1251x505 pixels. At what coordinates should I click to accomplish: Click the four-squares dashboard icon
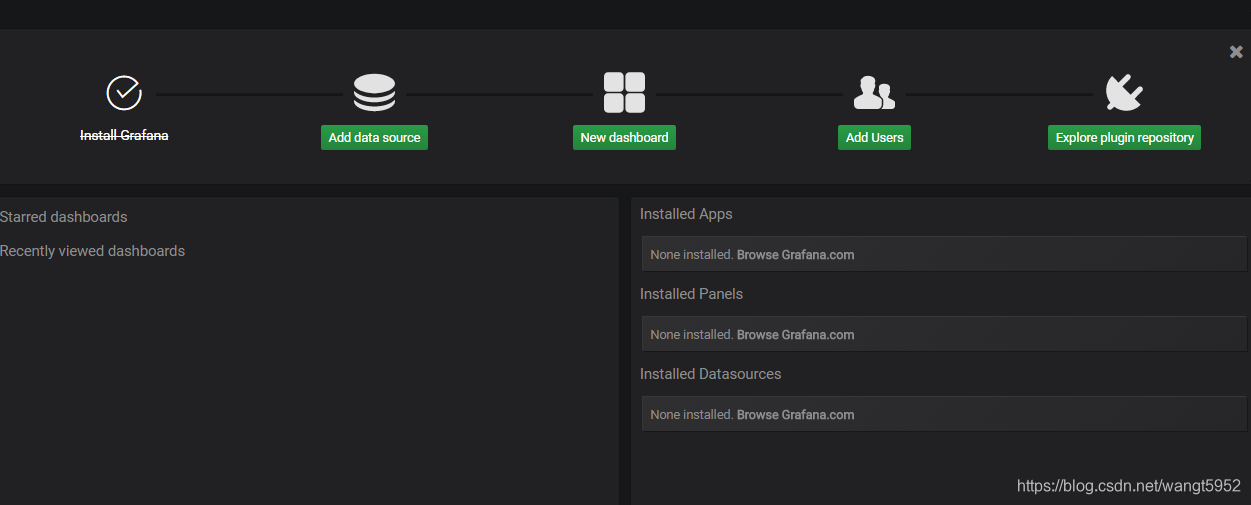tap(624, 93)
